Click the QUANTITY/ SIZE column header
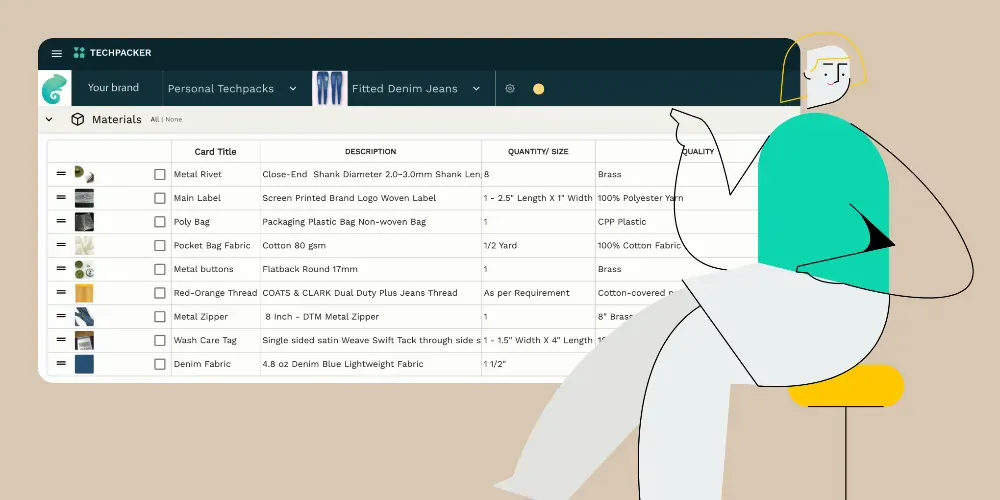 click(538, 152)
